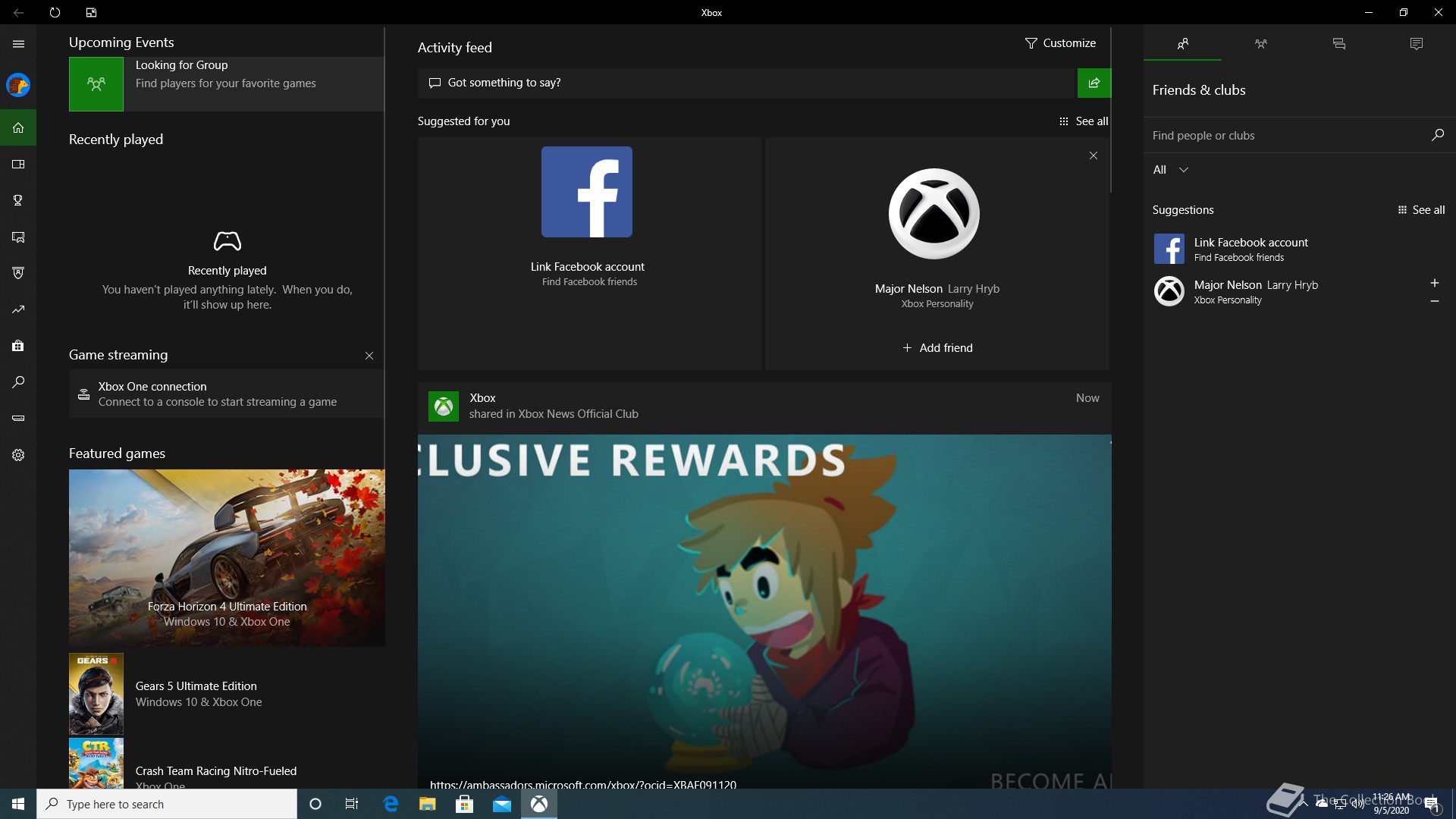This screenshot has width=1456, height=819.
Task: Dismiss the Major Nelson suggestion card
Action: (1093, 155)
